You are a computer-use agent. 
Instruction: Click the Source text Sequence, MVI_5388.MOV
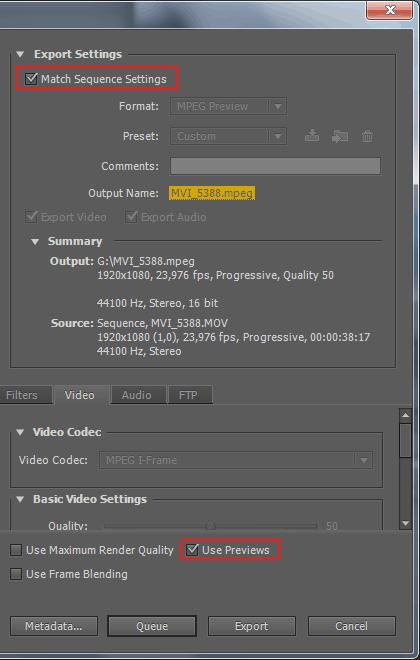pyautogui.click(x=162, y=323)
